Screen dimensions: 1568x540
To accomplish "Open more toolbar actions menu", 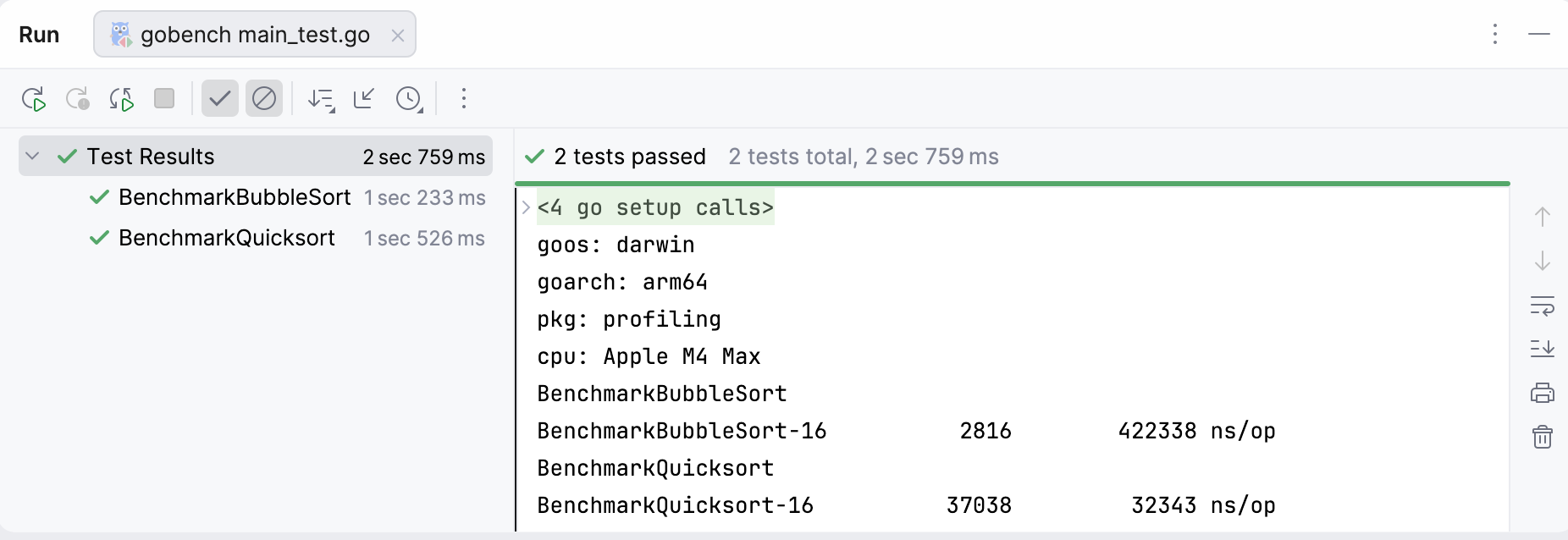I will click(x=464, y=98).
